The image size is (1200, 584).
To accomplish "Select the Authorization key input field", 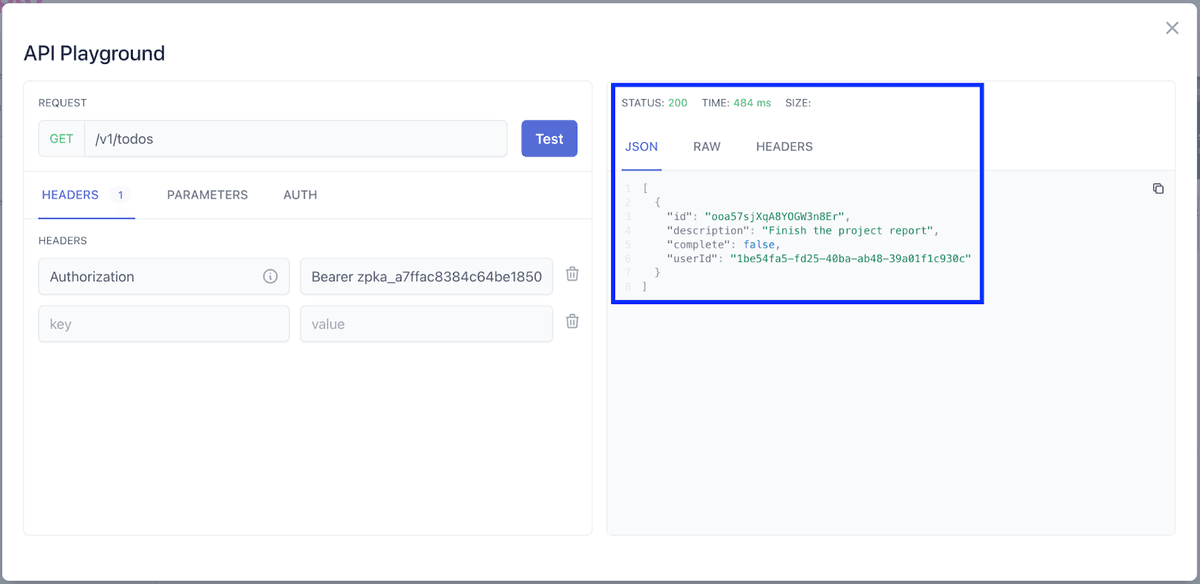I will pos(150,276).
